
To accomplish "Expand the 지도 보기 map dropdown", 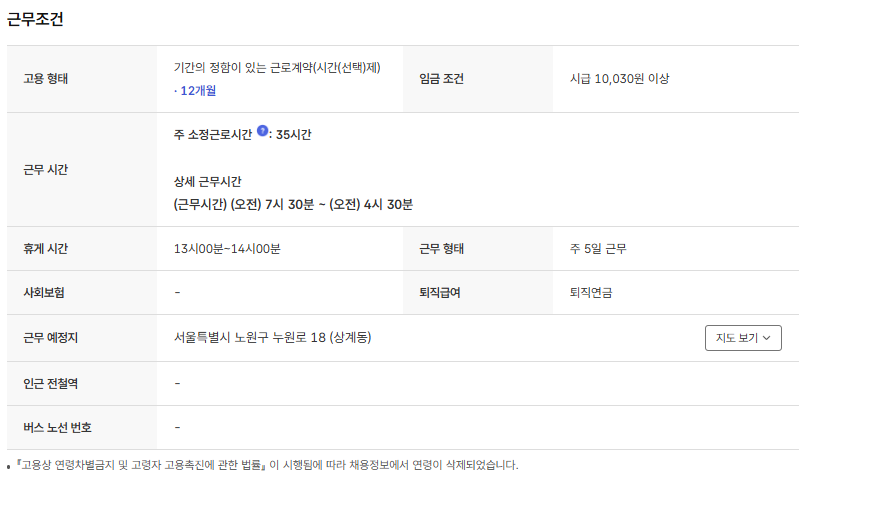I will 743,338.
